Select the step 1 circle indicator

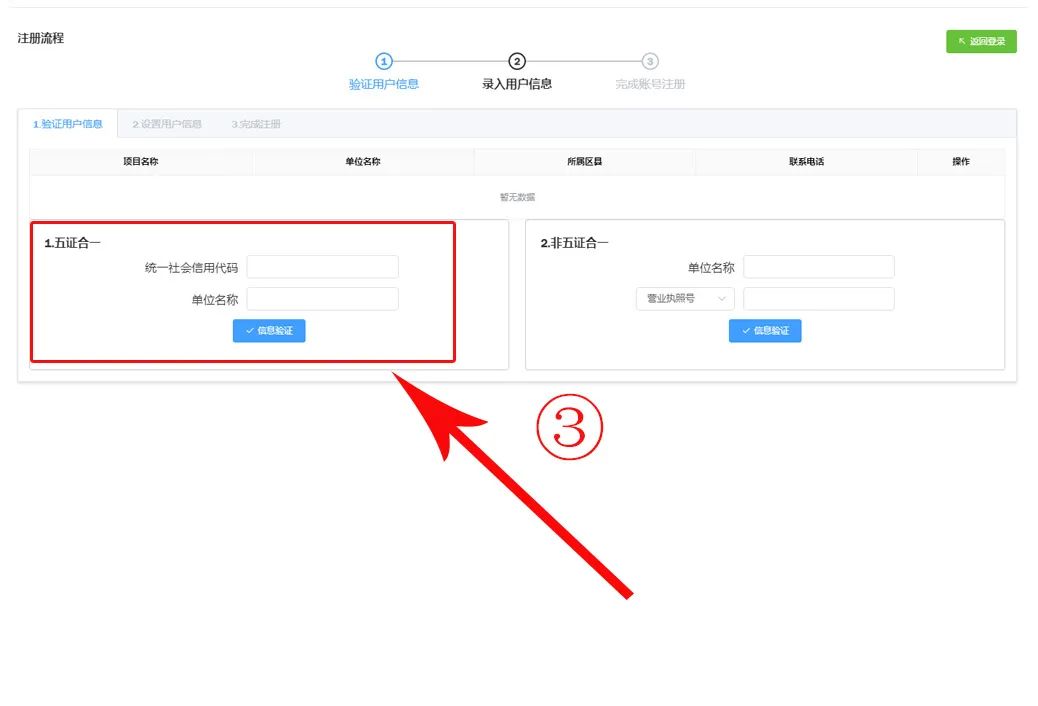click(x=384, y=62)
